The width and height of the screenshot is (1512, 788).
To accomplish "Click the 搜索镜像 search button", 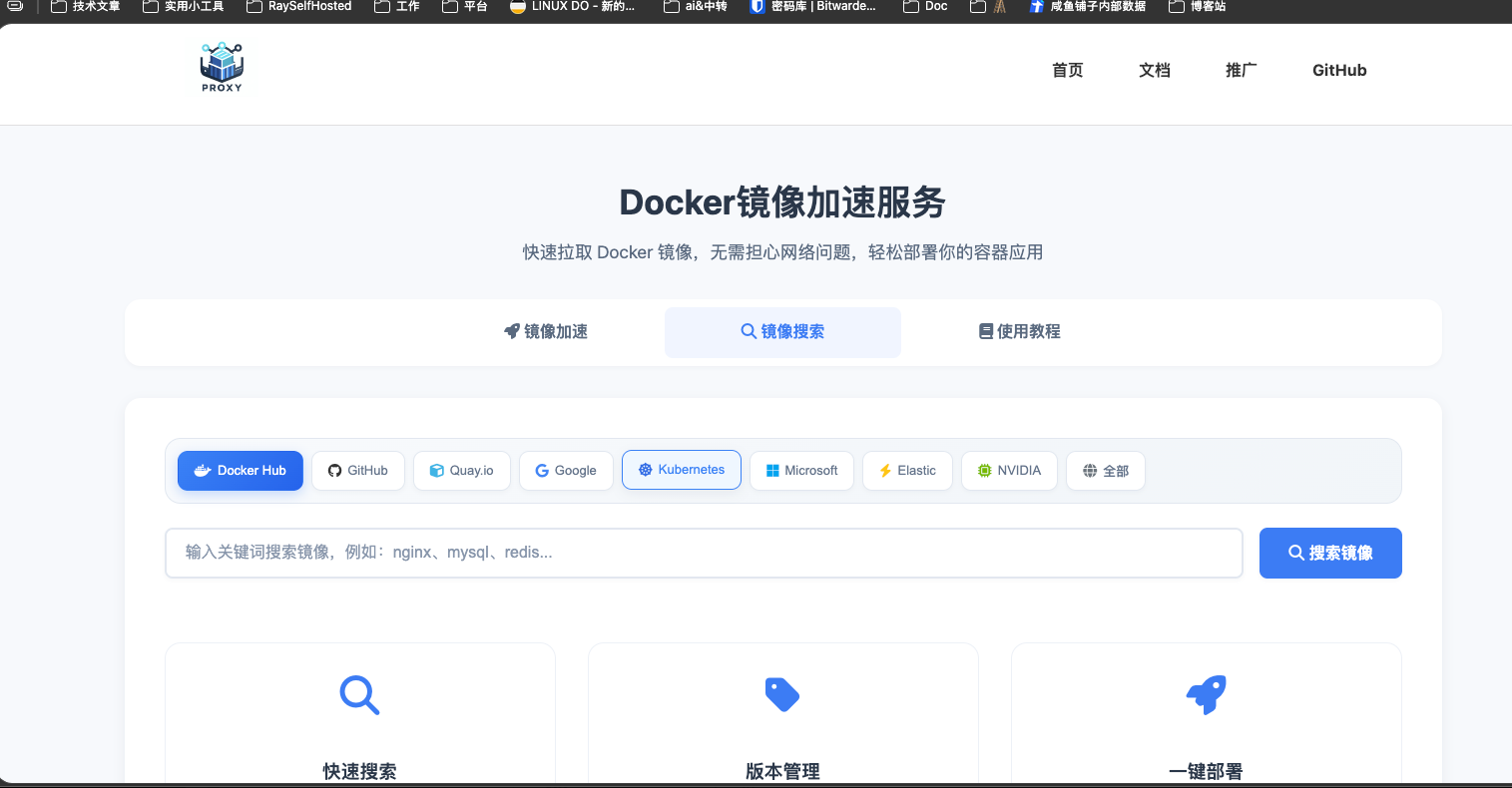I will [1330, 553].
